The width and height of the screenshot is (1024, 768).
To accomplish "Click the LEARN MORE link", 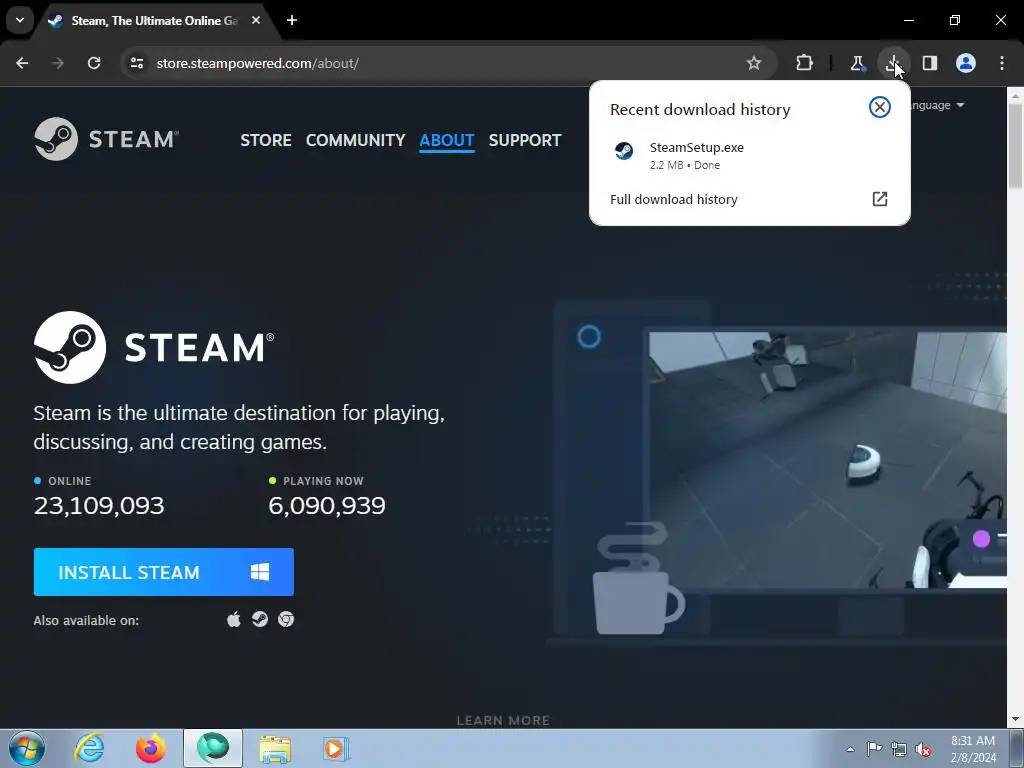I will pyautogui.click(x=503, y=720).
